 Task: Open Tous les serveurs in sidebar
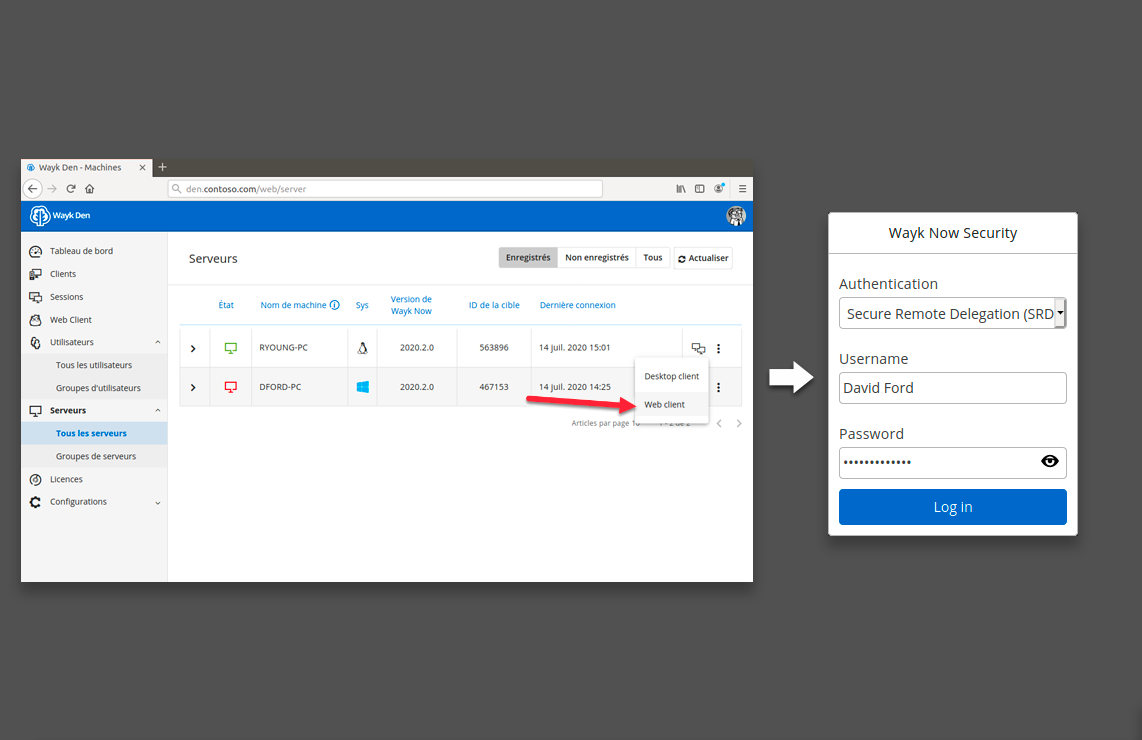click(x=94, y=433)
